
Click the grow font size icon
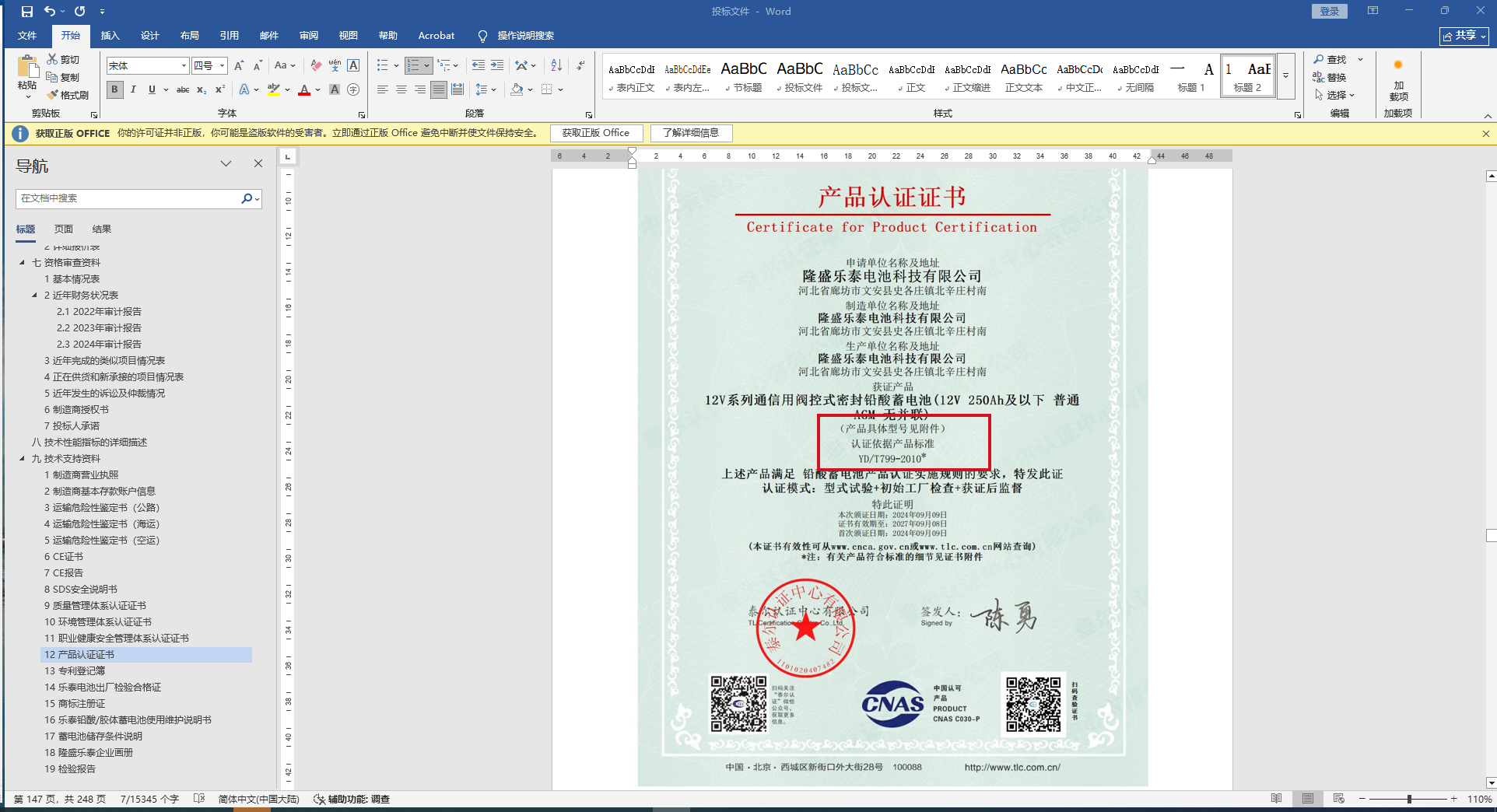pyautogui.click(x=239, y=65)
